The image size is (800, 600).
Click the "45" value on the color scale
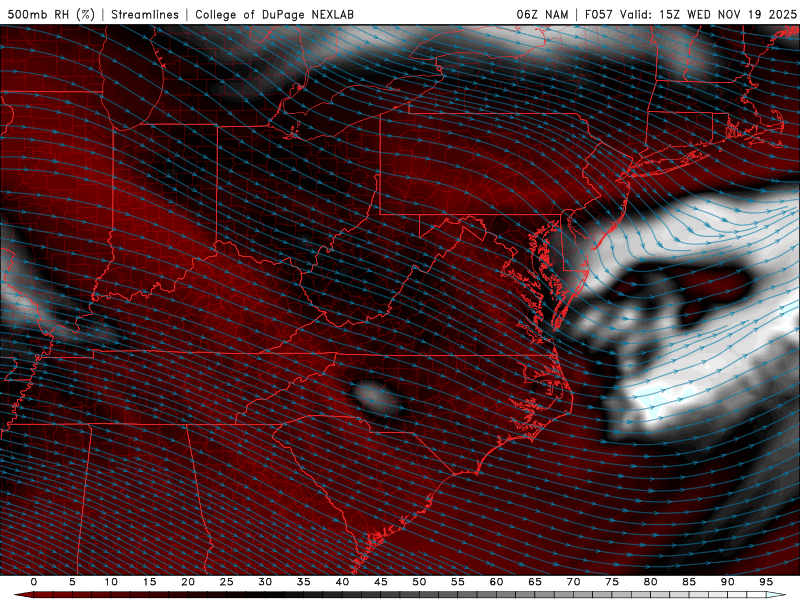[381, 582]
